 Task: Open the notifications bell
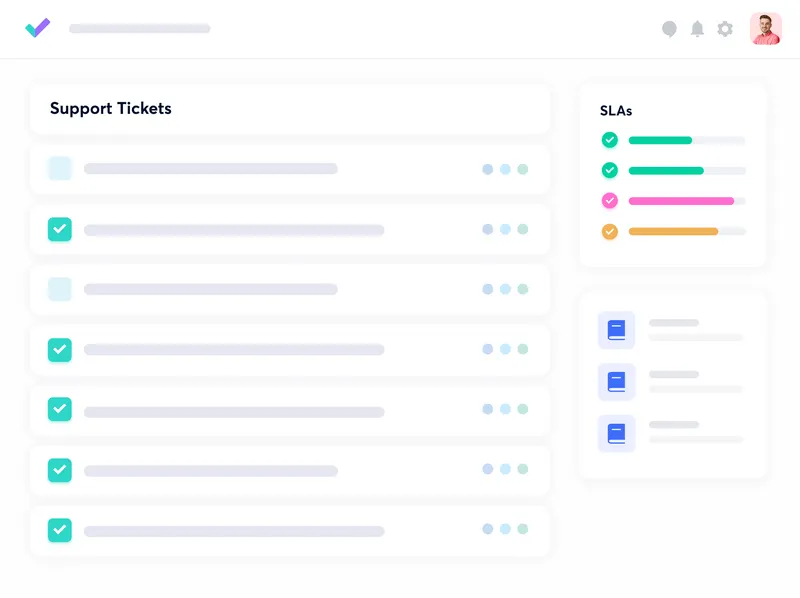pyautogui.click(x=697, y=29)
